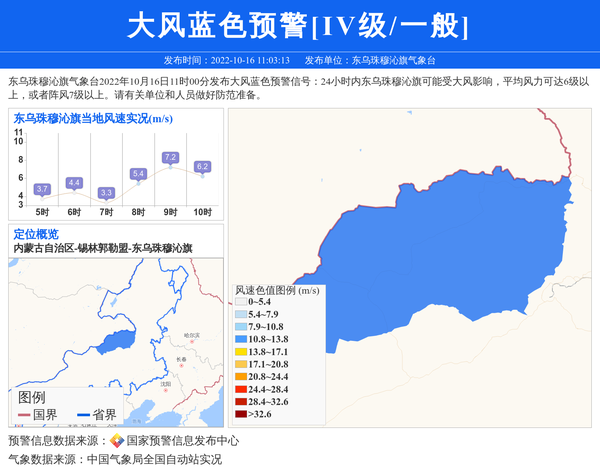Image resolution: width=600 pixels, height=471 pixels.
Task: Click the 4.4 wind speed data label
Action: pos(74,183)
